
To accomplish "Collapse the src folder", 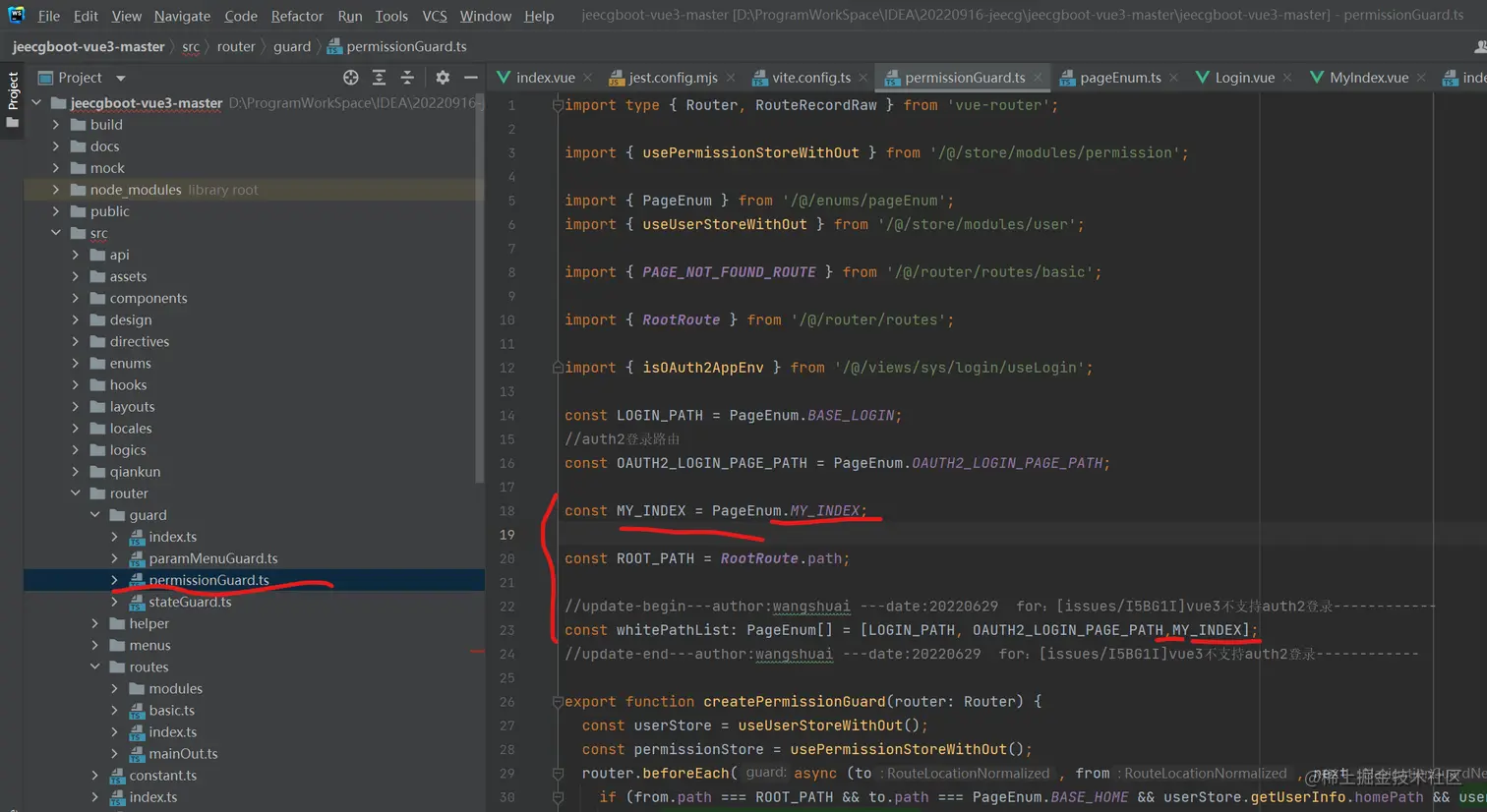I will tap(56, 233).
